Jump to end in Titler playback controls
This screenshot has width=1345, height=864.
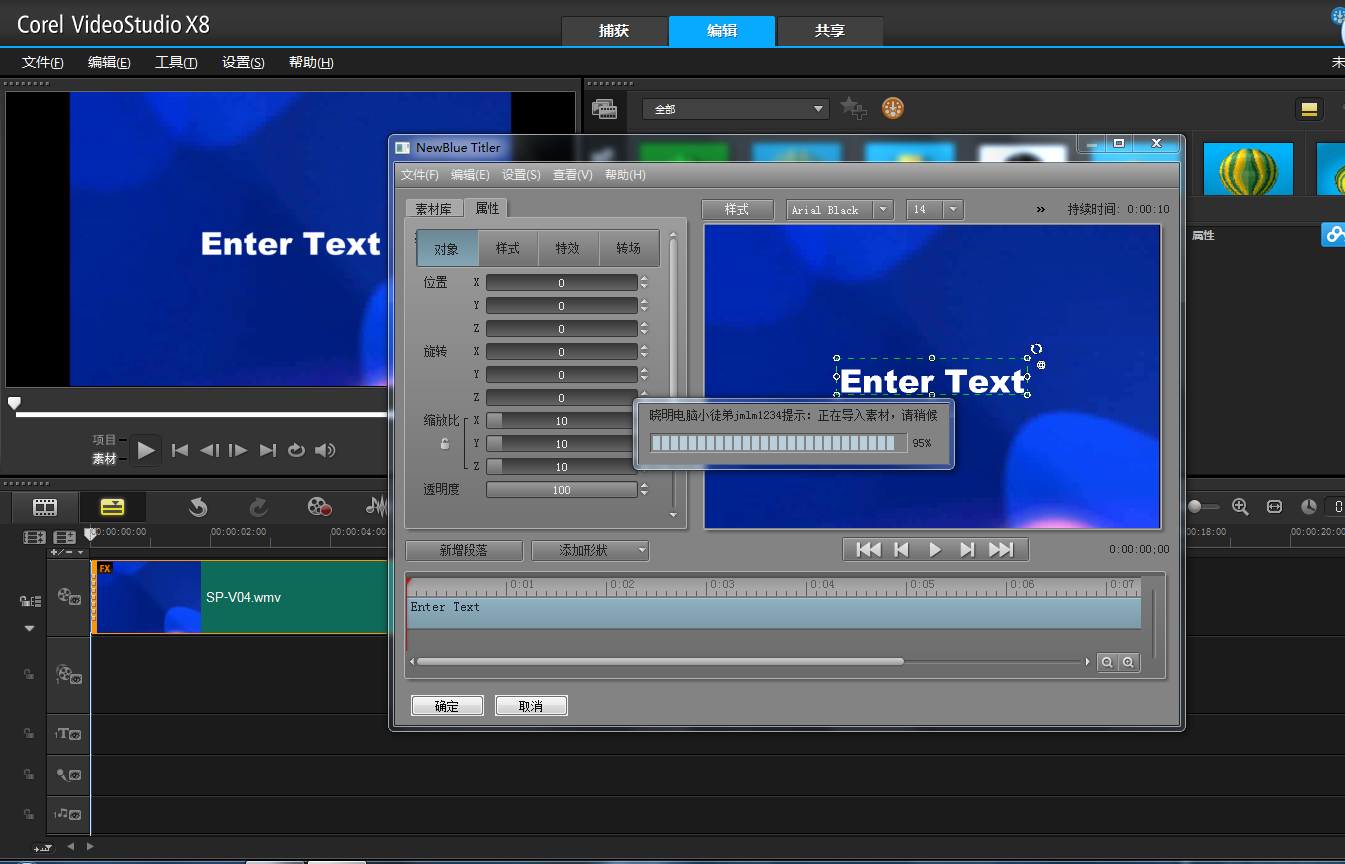1001,549
